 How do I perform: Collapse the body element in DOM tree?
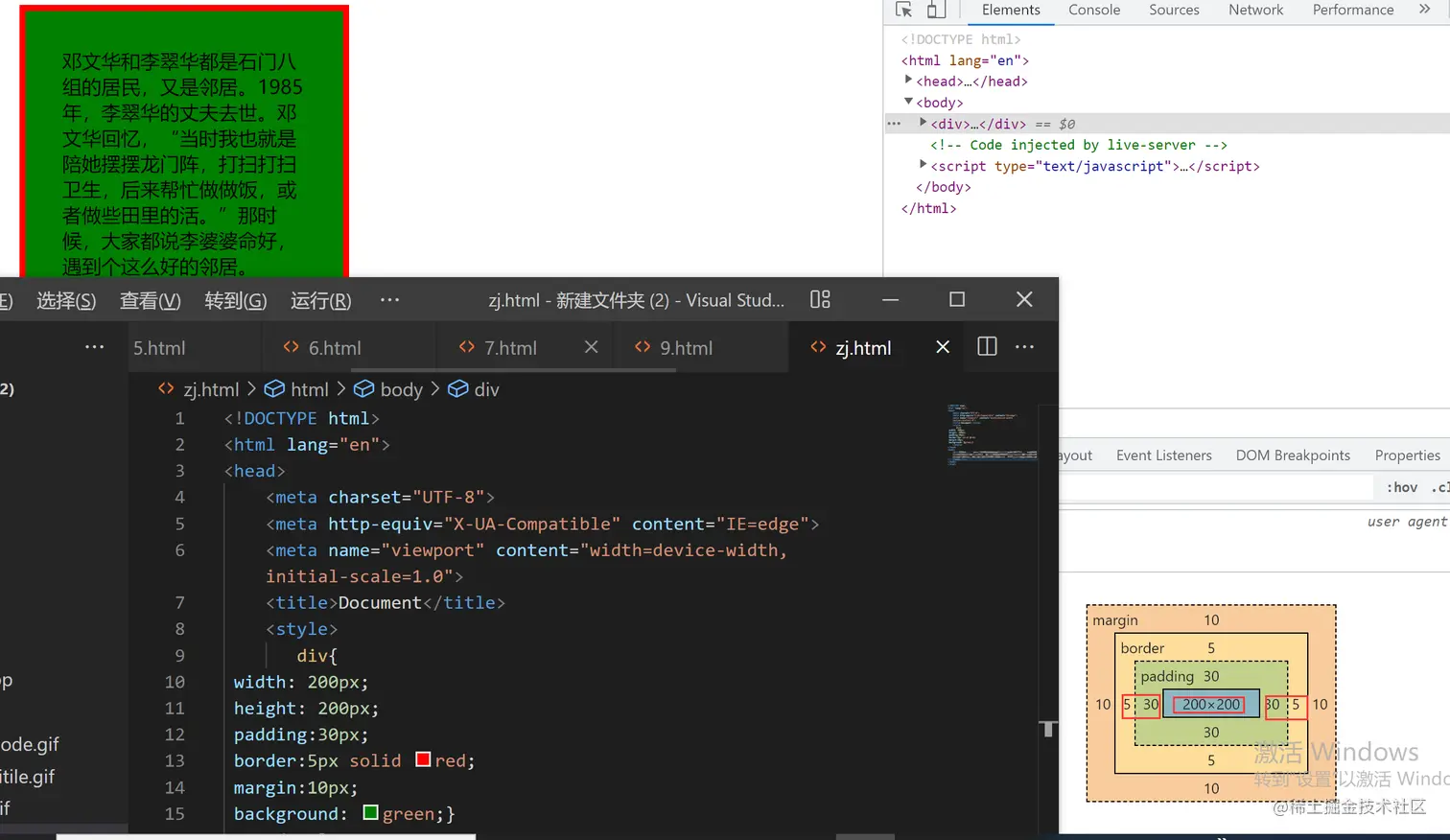click(908, 102)
